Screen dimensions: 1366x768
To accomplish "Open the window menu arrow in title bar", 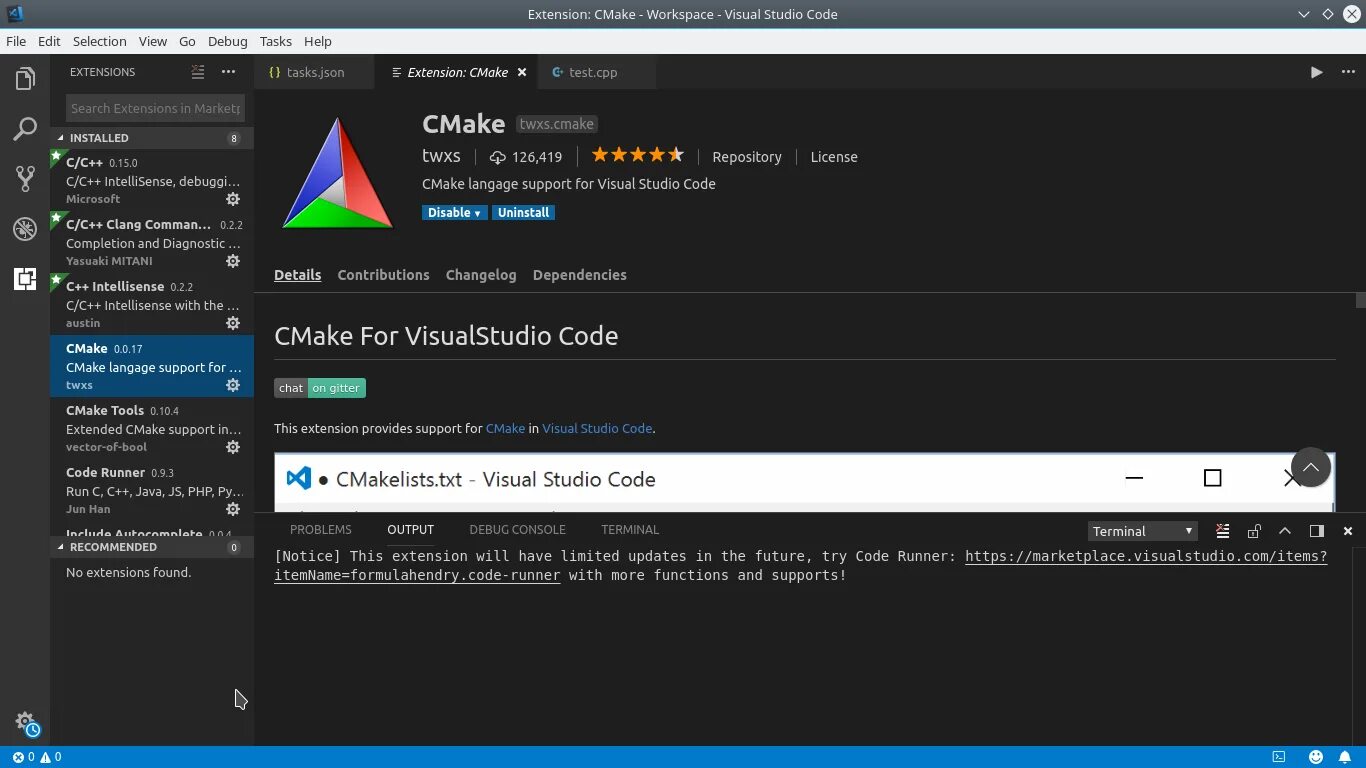I will 1304,14.
